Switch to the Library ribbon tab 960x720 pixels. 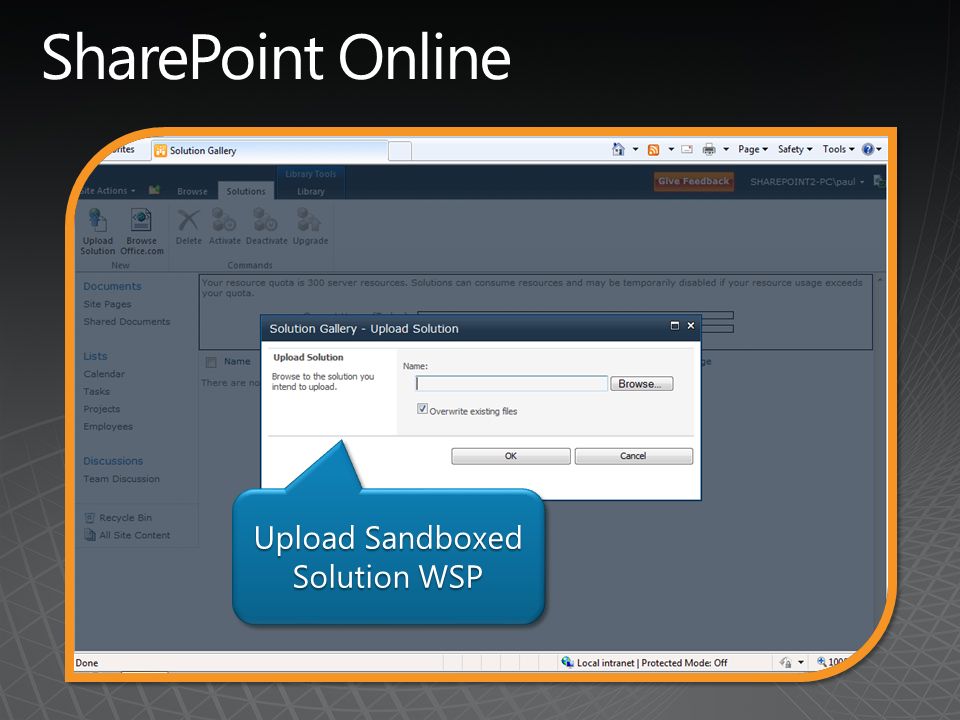pyautogui.click(x=310, y=191)
